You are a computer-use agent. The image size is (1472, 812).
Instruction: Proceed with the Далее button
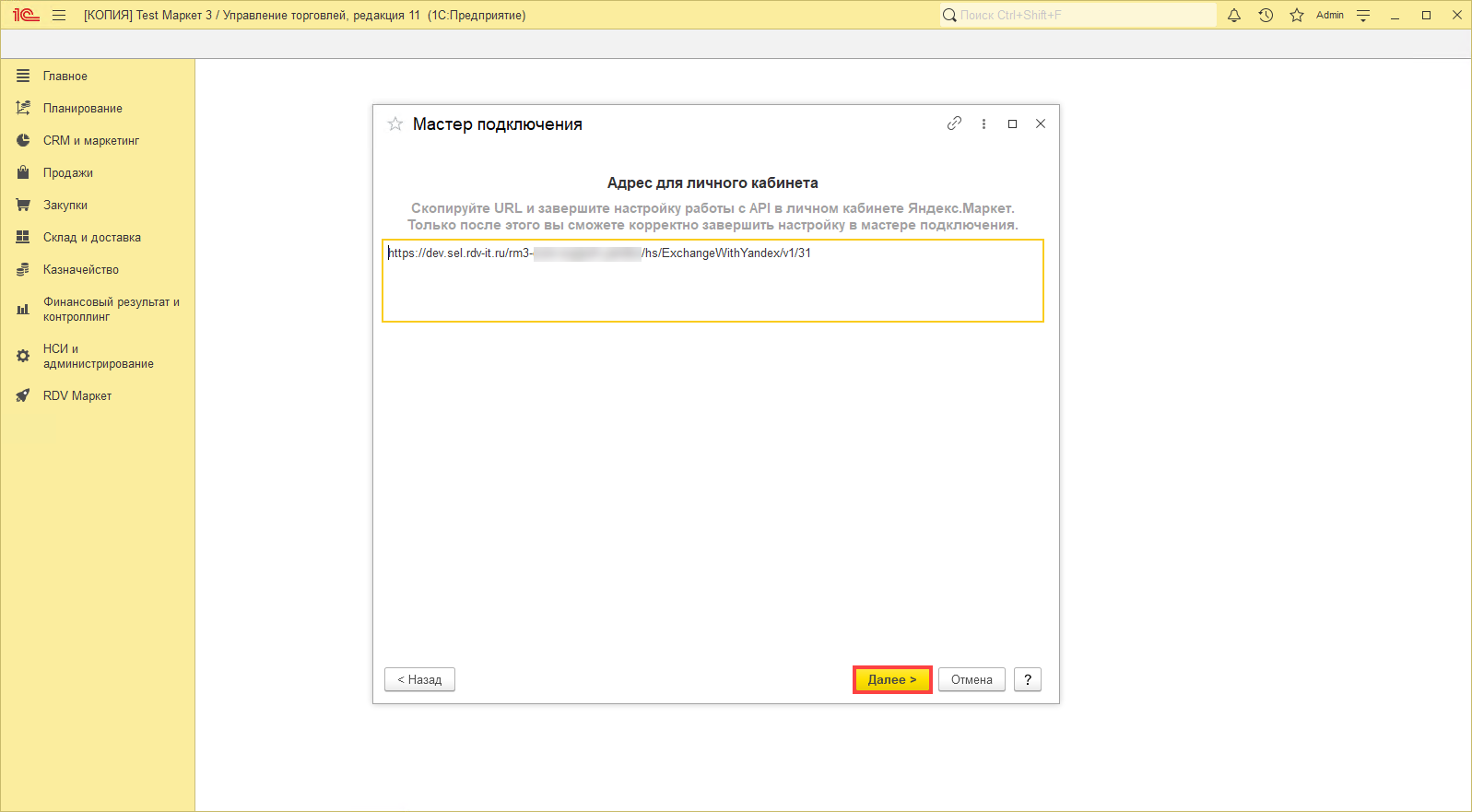[892, 679]
